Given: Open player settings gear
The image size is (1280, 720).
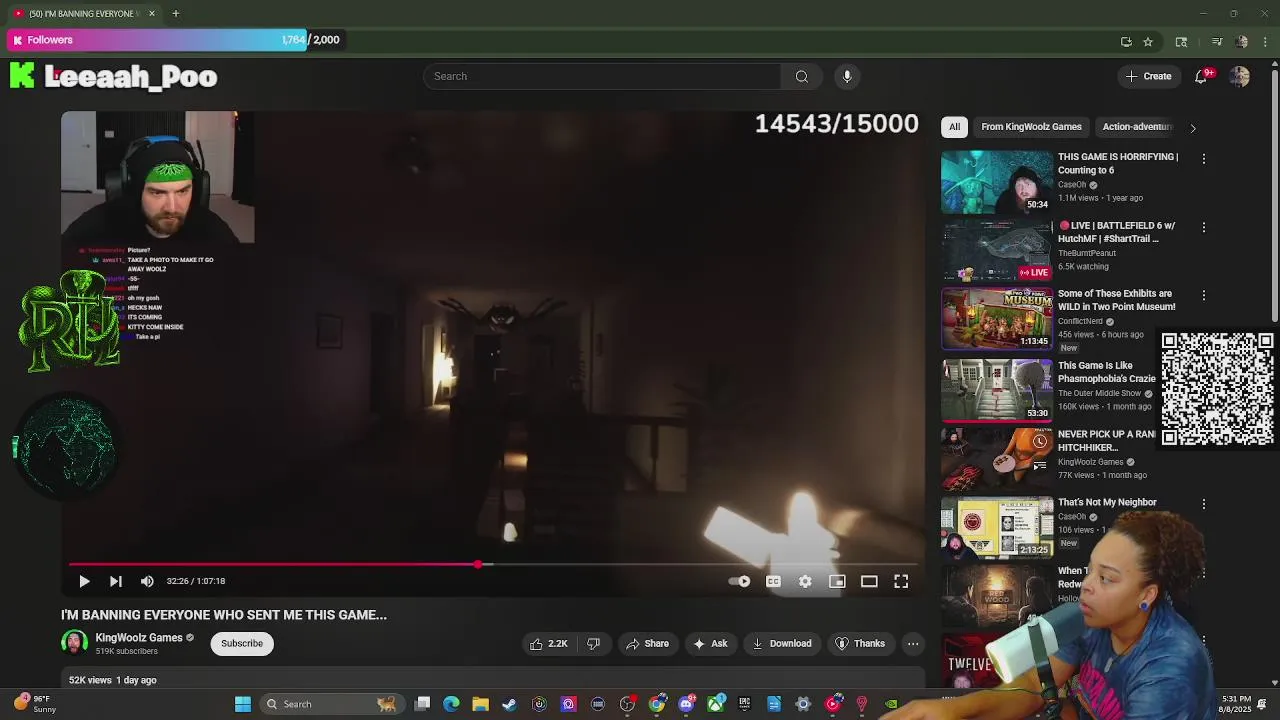Looking at the screenshot, I should pos(805,581).
